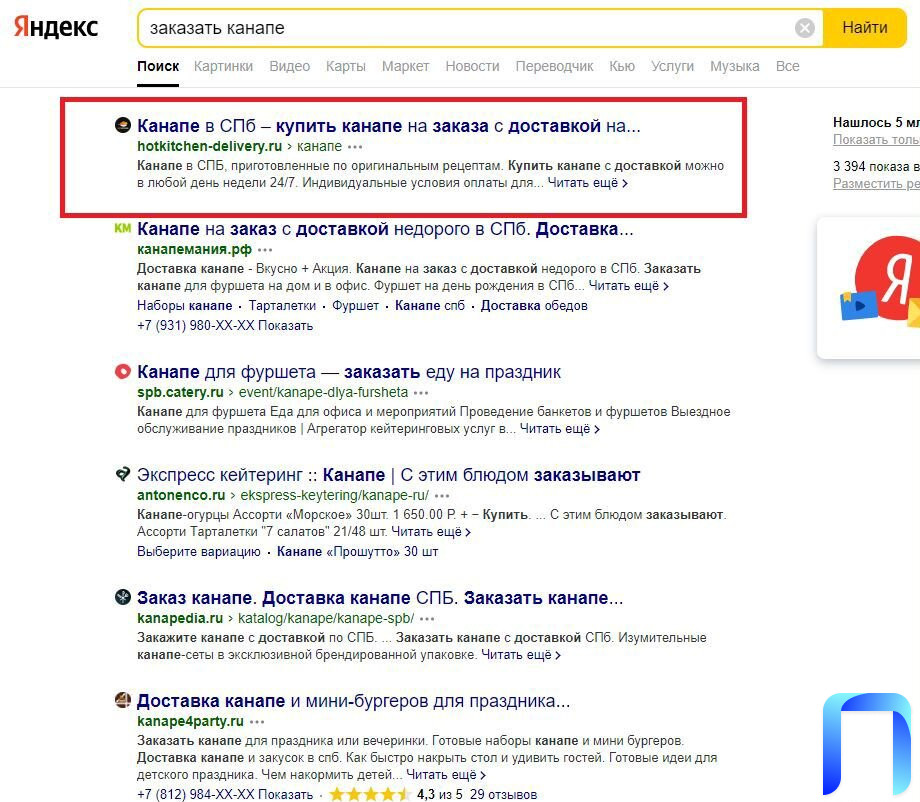Image resolution: width=920 pixels, height=802 pixels.
Task: Click the канапемания.рф domain link
Action: pyautogui.click(x=194, y=249)
